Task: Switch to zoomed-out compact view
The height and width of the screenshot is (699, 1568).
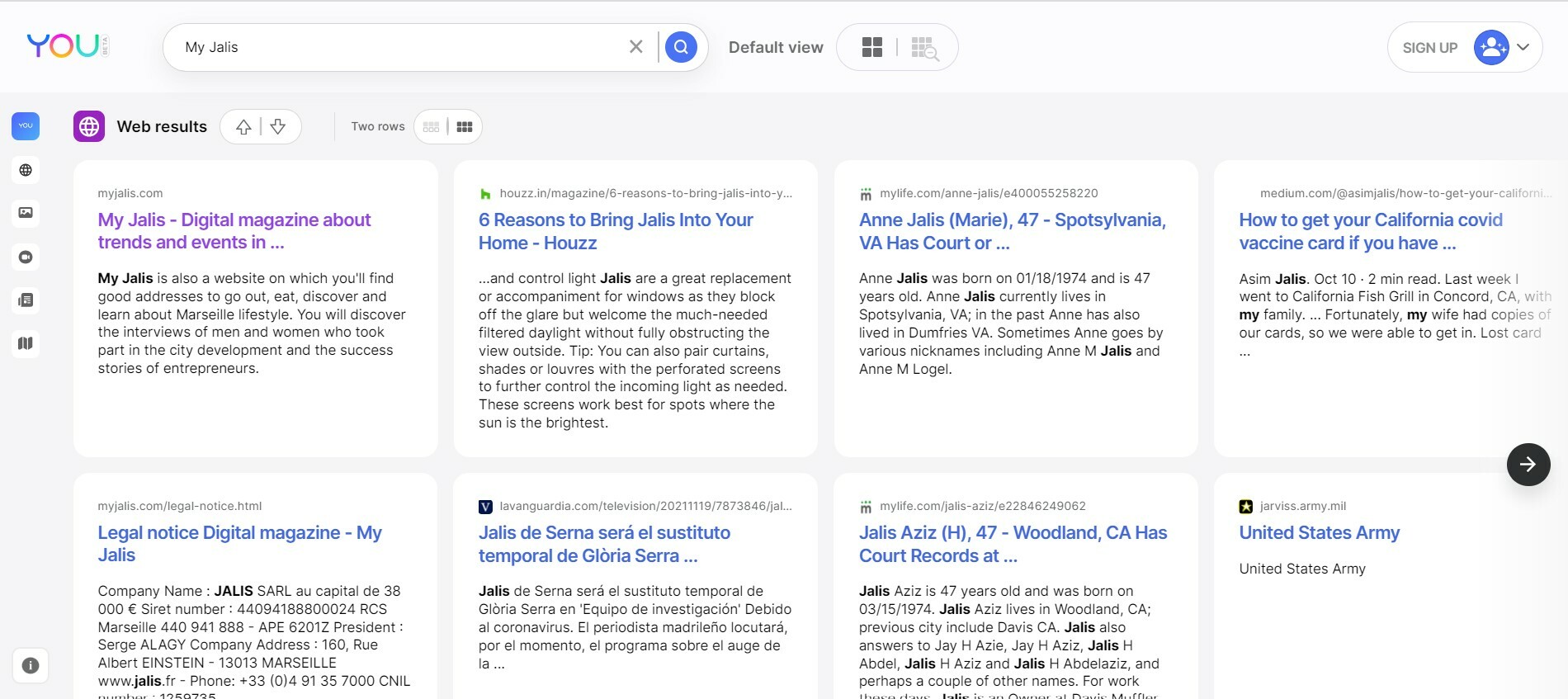Action: [924, 48]
